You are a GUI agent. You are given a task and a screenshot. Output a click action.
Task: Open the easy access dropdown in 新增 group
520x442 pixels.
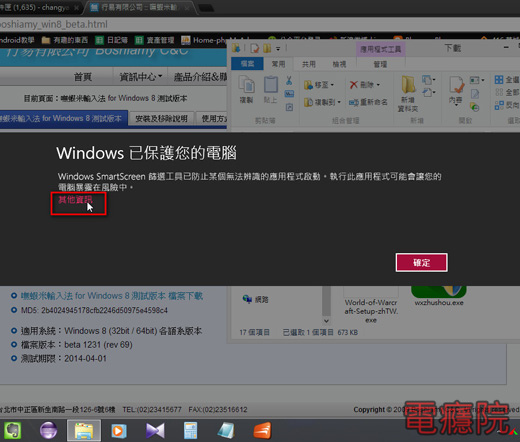click(x=429, y=92)
